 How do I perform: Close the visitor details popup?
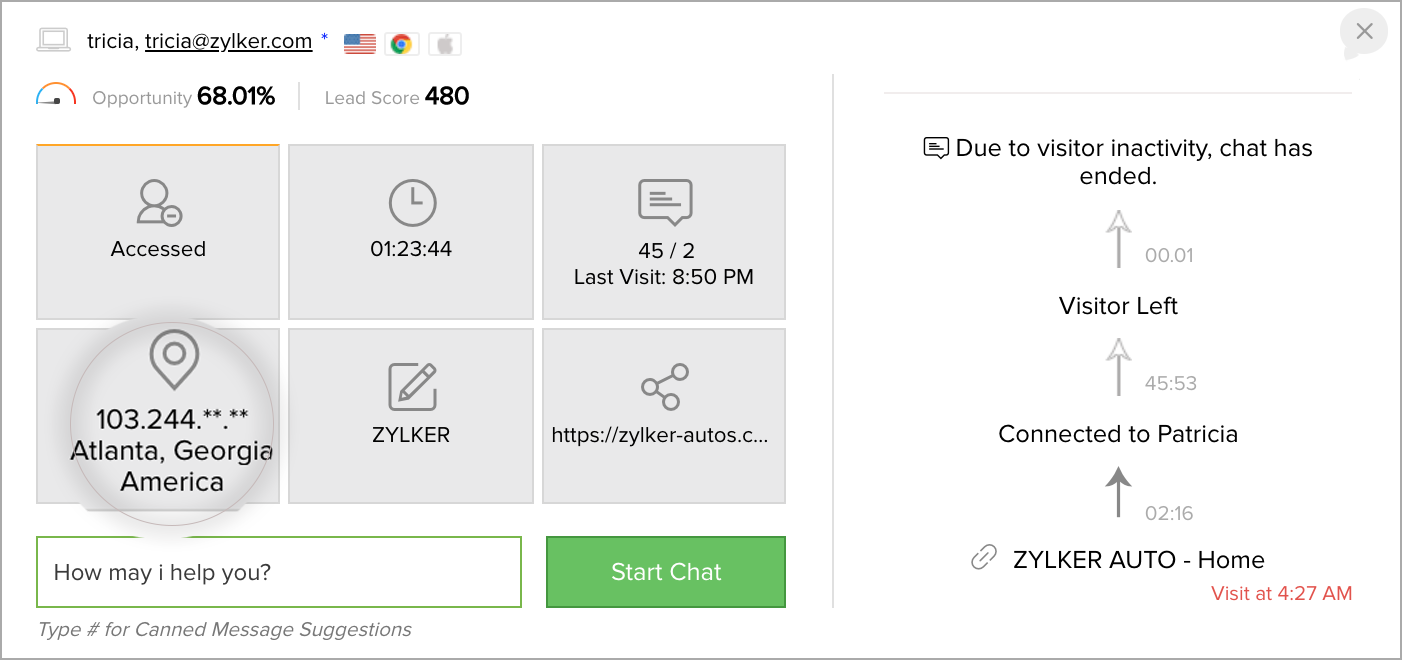[1364, 32]
